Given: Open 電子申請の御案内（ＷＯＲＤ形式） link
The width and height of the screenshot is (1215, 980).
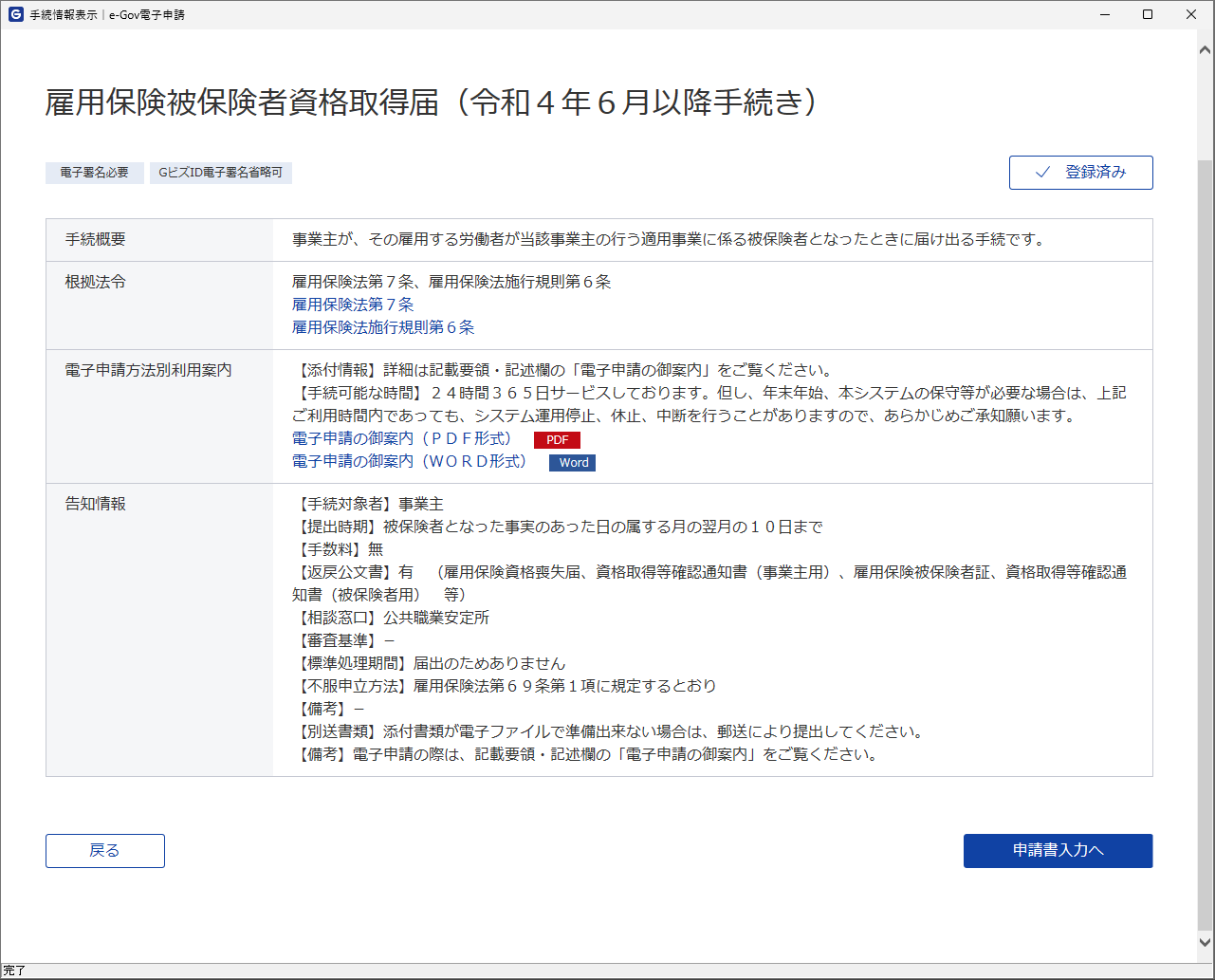Looking at the screenshot, I should [410, 461].
